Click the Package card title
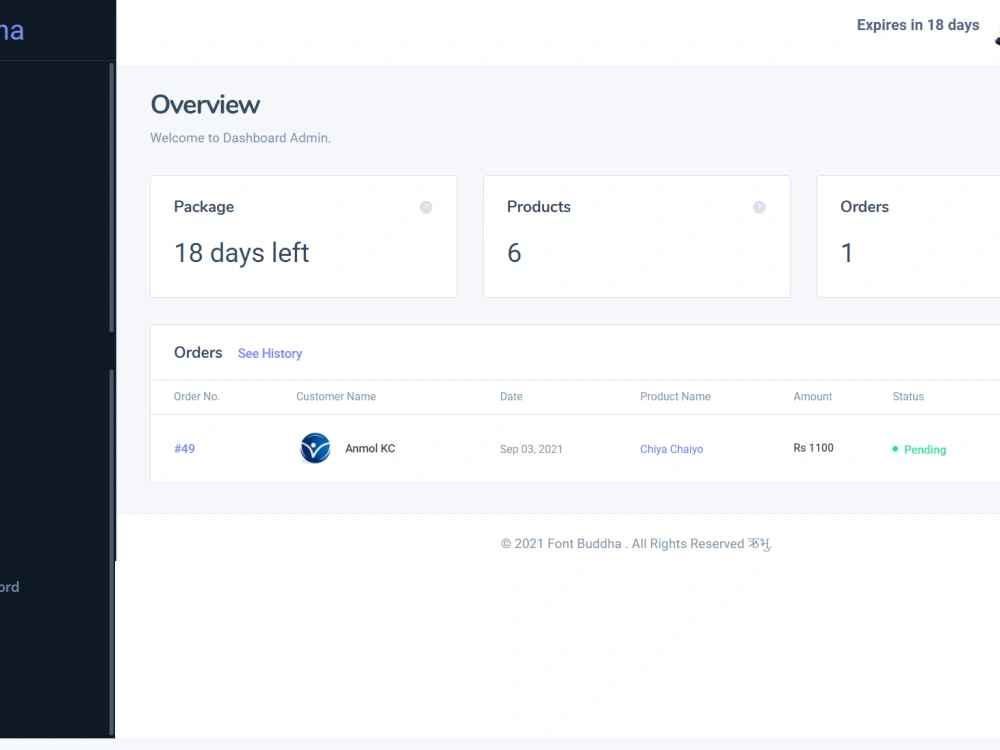Screen dimensions: 1000x750 click(204, 207)
